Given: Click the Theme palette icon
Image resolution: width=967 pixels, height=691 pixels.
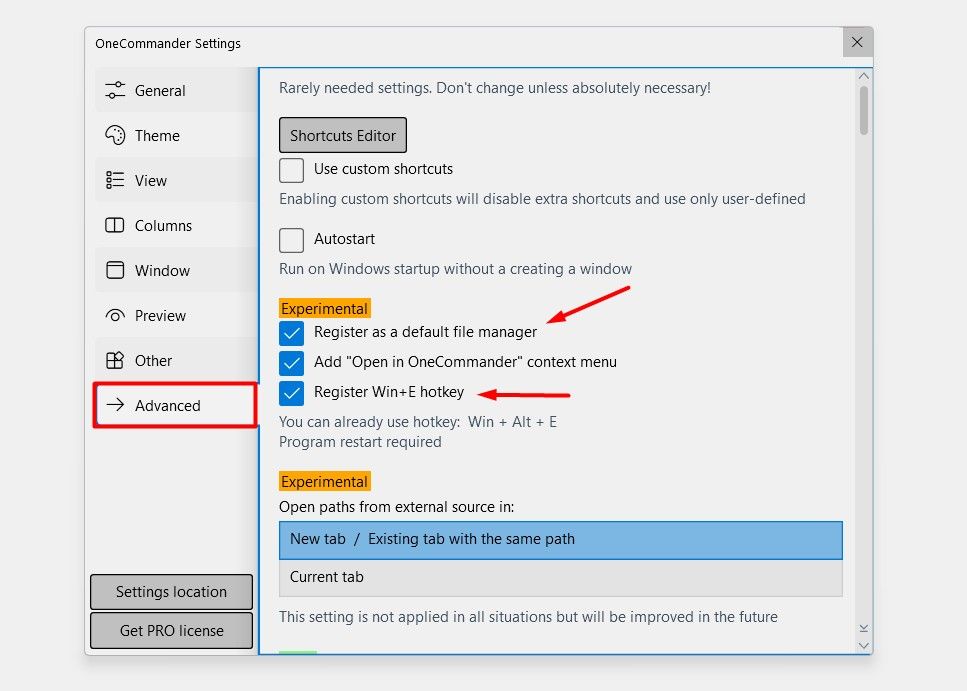Looking at the screenshot, I should [x=115, y=135].
